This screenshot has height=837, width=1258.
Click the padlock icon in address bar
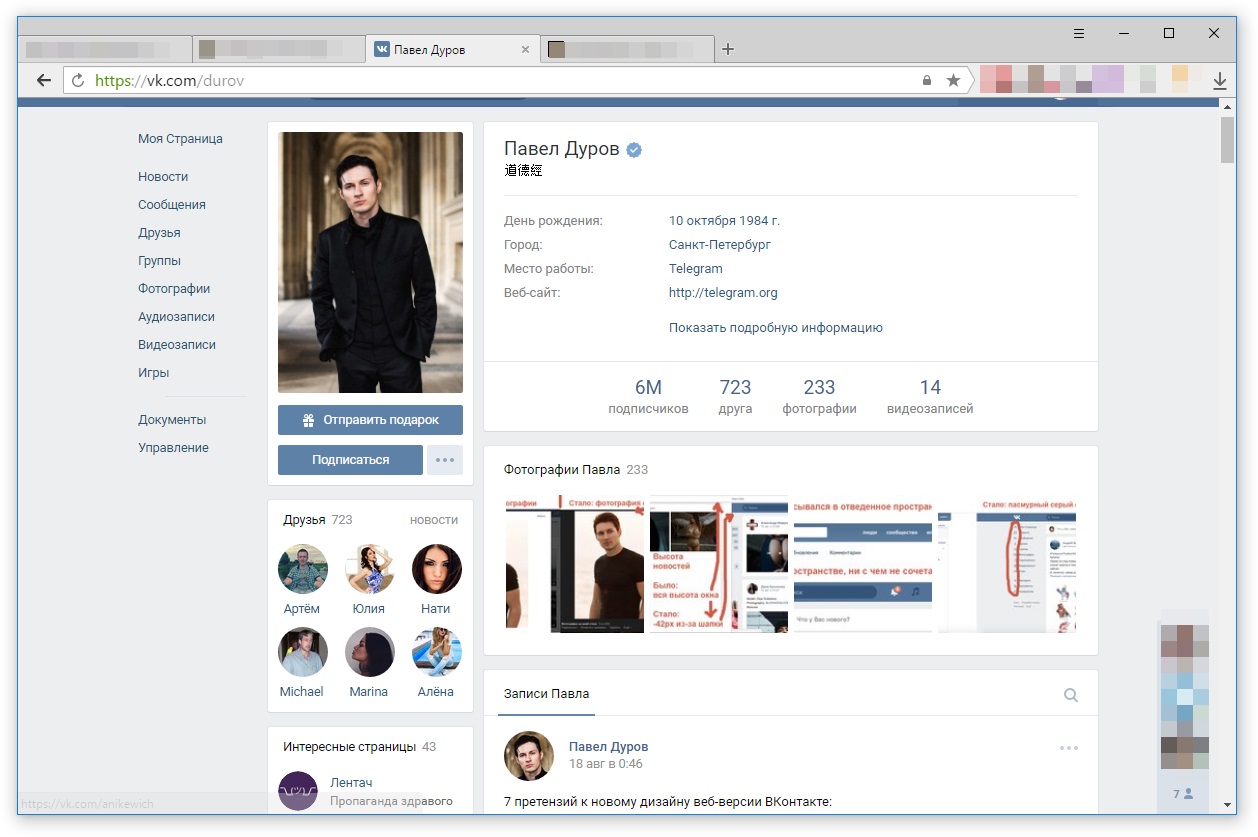point(927,80)
